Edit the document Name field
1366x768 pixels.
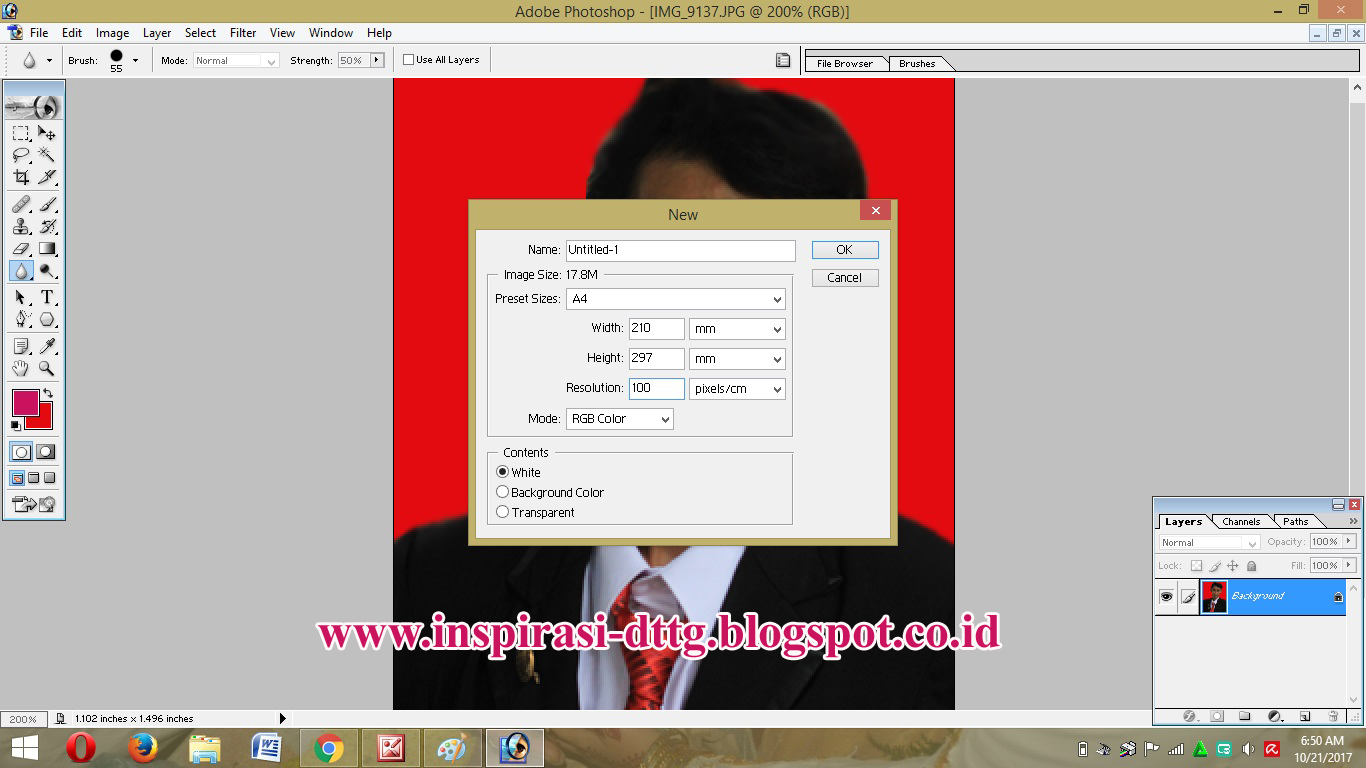(x=681, y=250)
